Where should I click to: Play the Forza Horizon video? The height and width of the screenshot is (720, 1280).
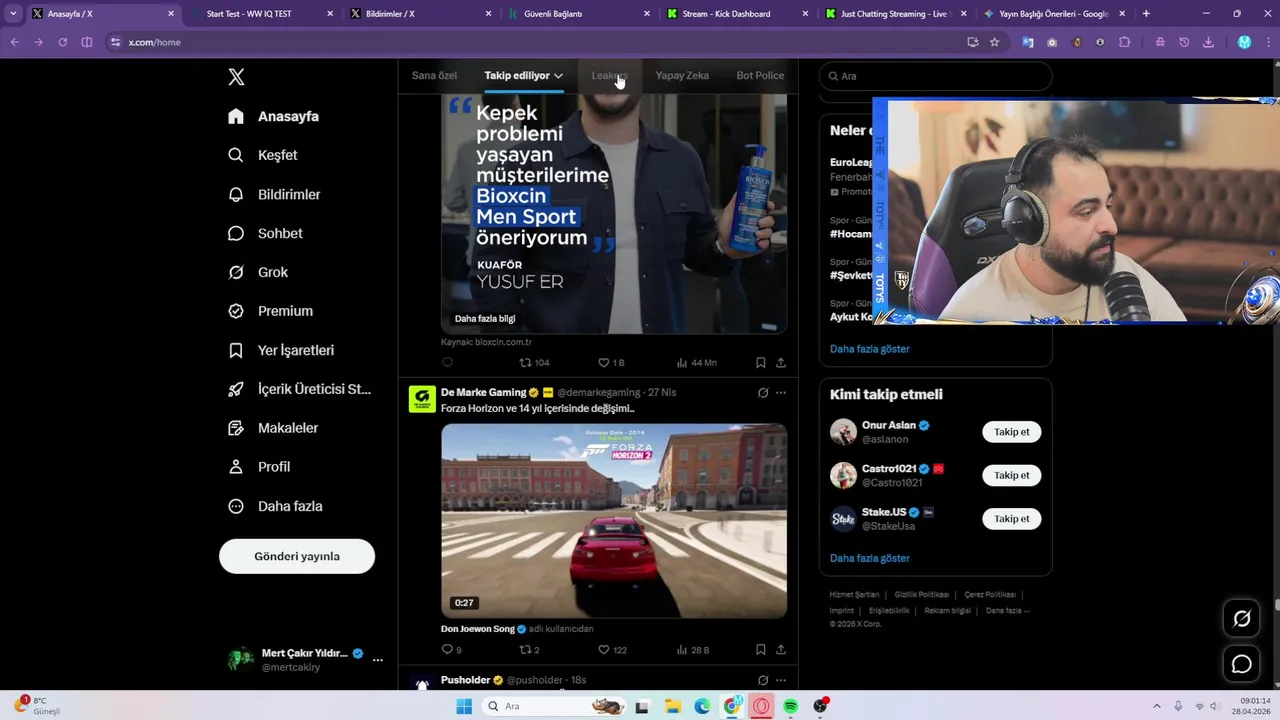tap(614, 520)
